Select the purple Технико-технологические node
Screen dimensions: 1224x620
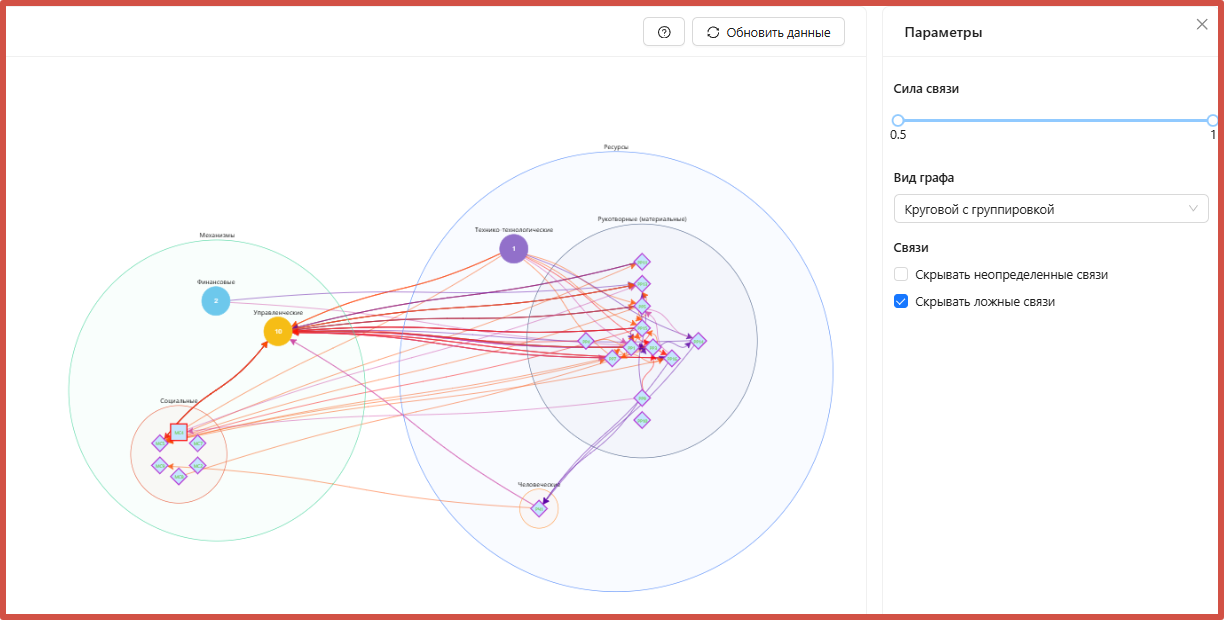pos(513,248)
